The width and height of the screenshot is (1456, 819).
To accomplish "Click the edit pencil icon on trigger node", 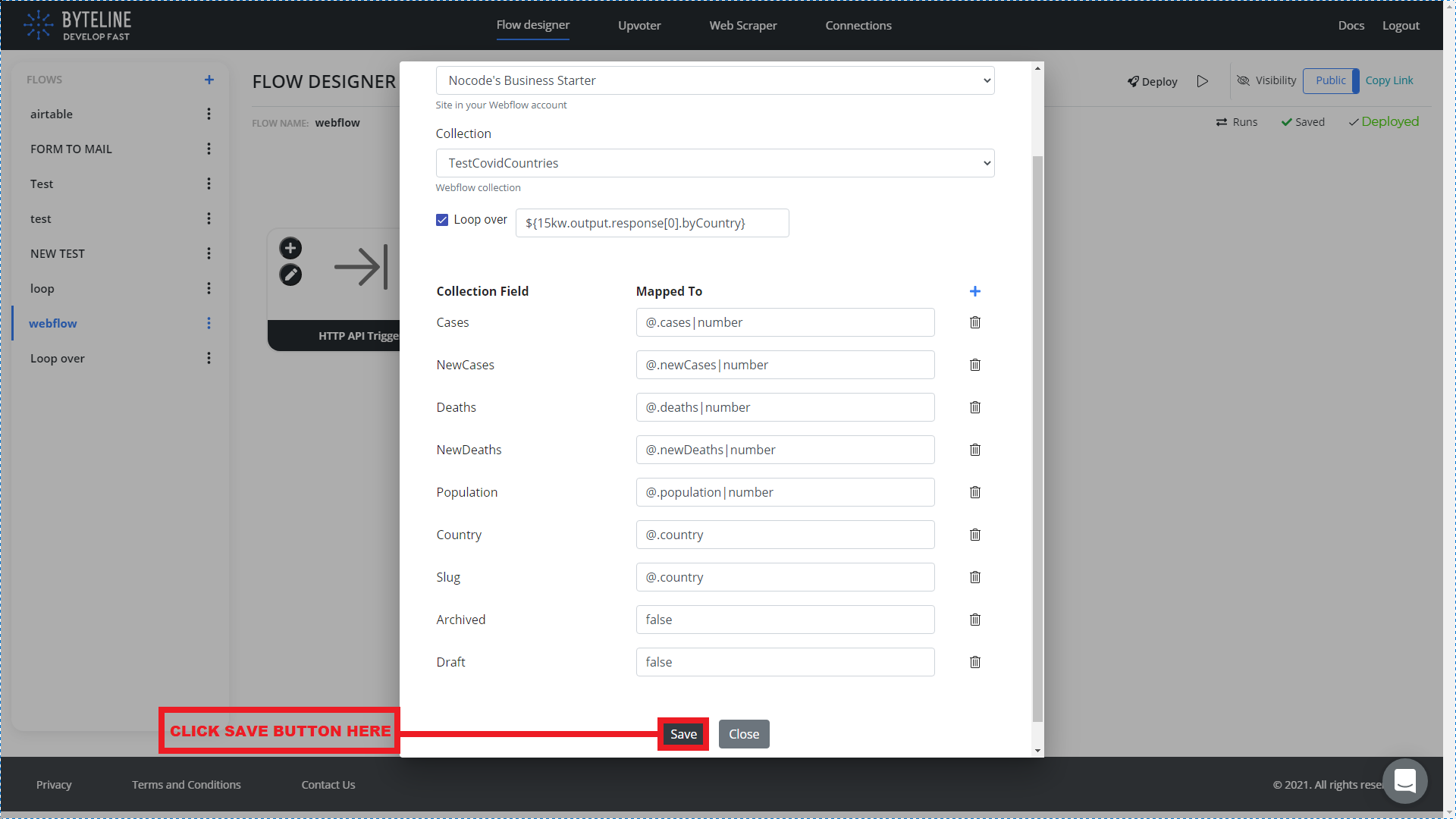I will [290, 275].
